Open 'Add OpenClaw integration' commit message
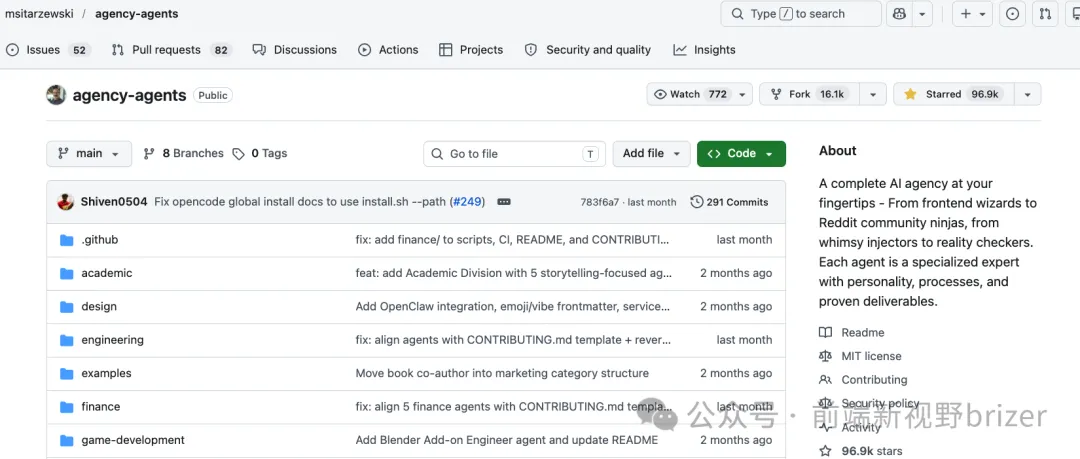The height and width of the screenshot is (459, 1080). point(513,307)
